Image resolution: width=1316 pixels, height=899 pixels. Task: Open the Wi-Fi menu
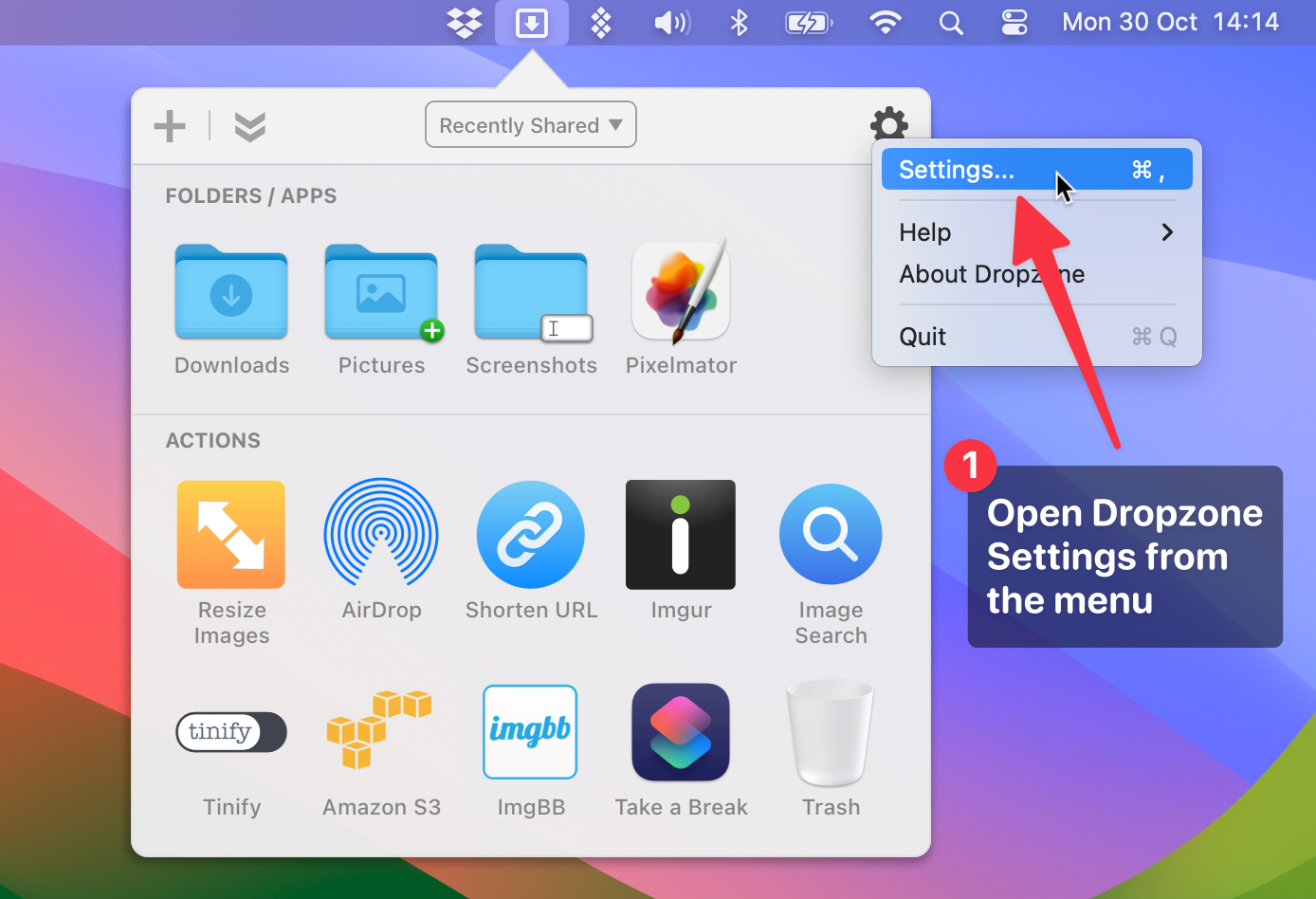coord(886,23)
